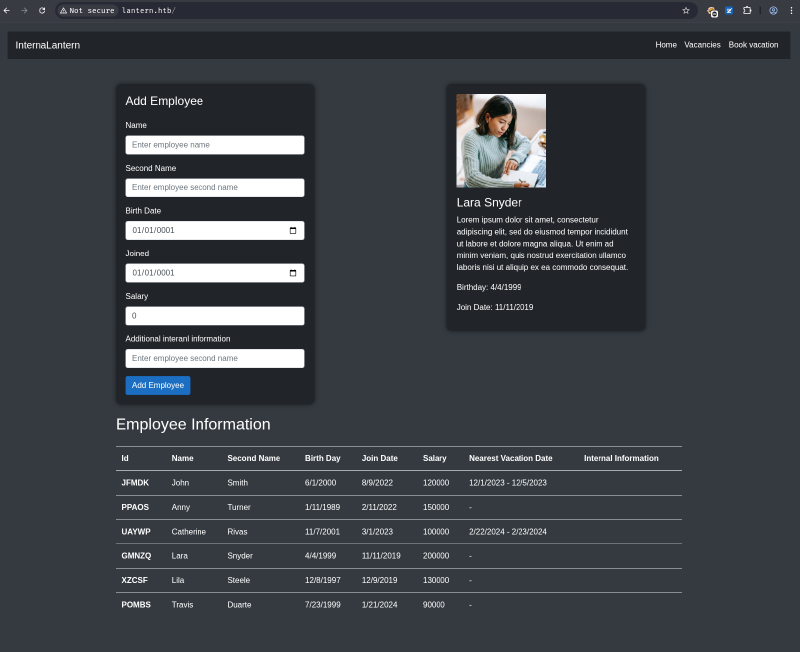Screen dimensions: 800x652
Task: Open the Vacancies menu item
Action: pyautogui.click(x=702, y=45)
